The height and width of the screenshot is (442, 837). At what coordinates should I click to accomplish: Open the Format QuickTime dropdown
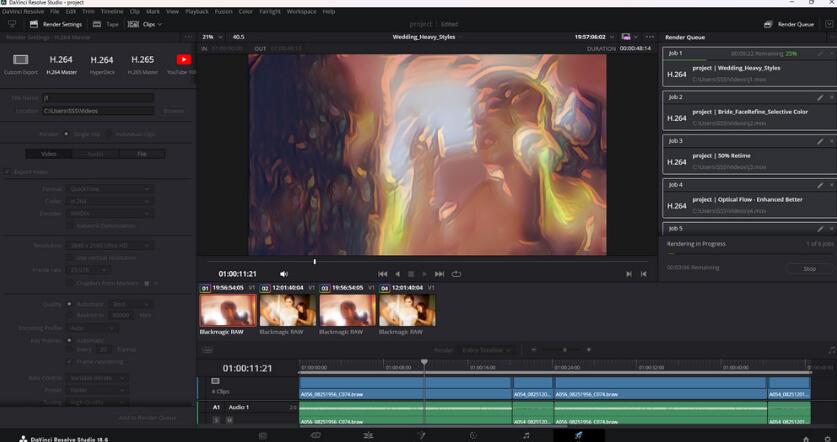109,189
